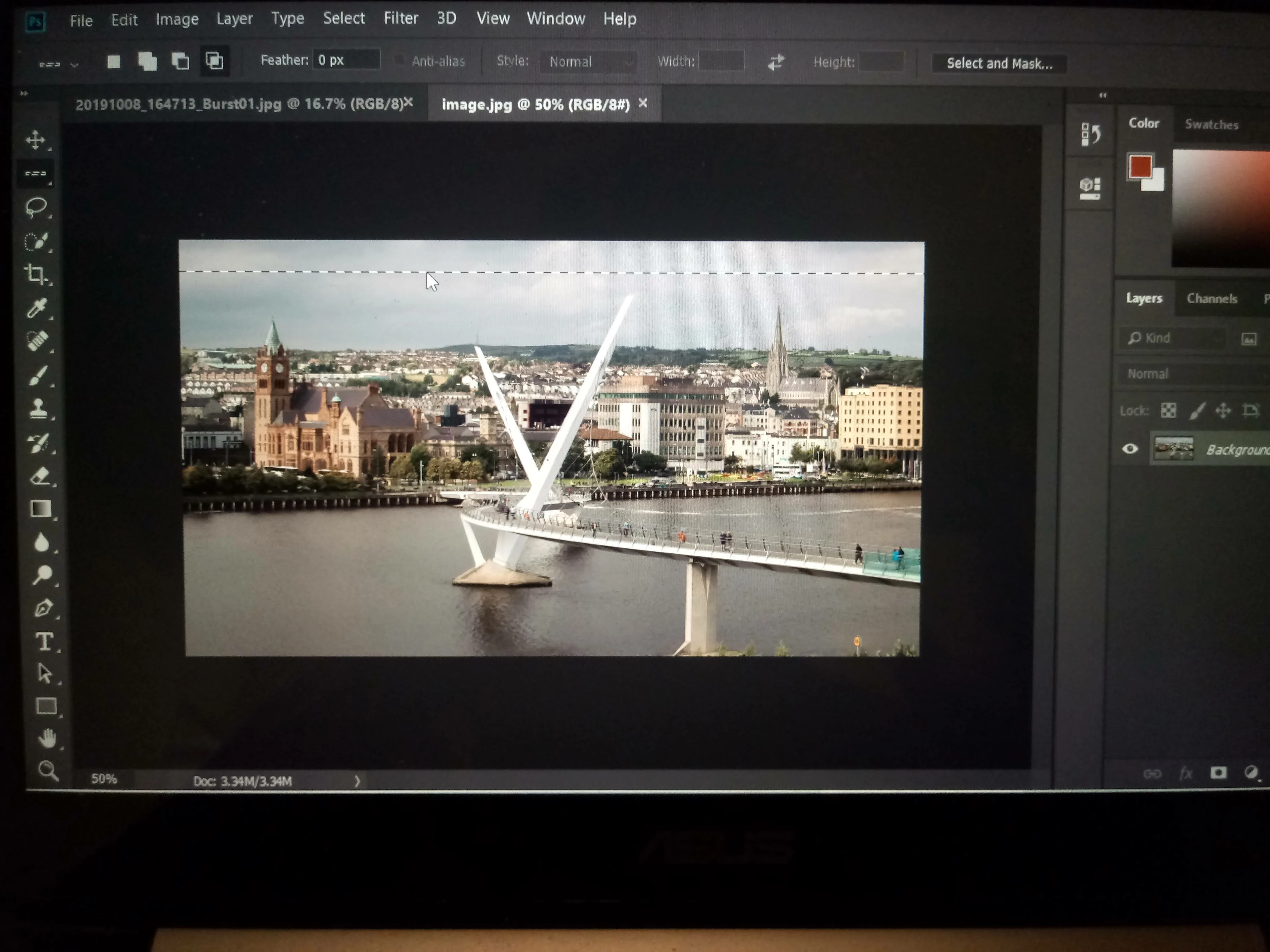
Task: Select the Hand tool
Action: [x=47, y=738]
